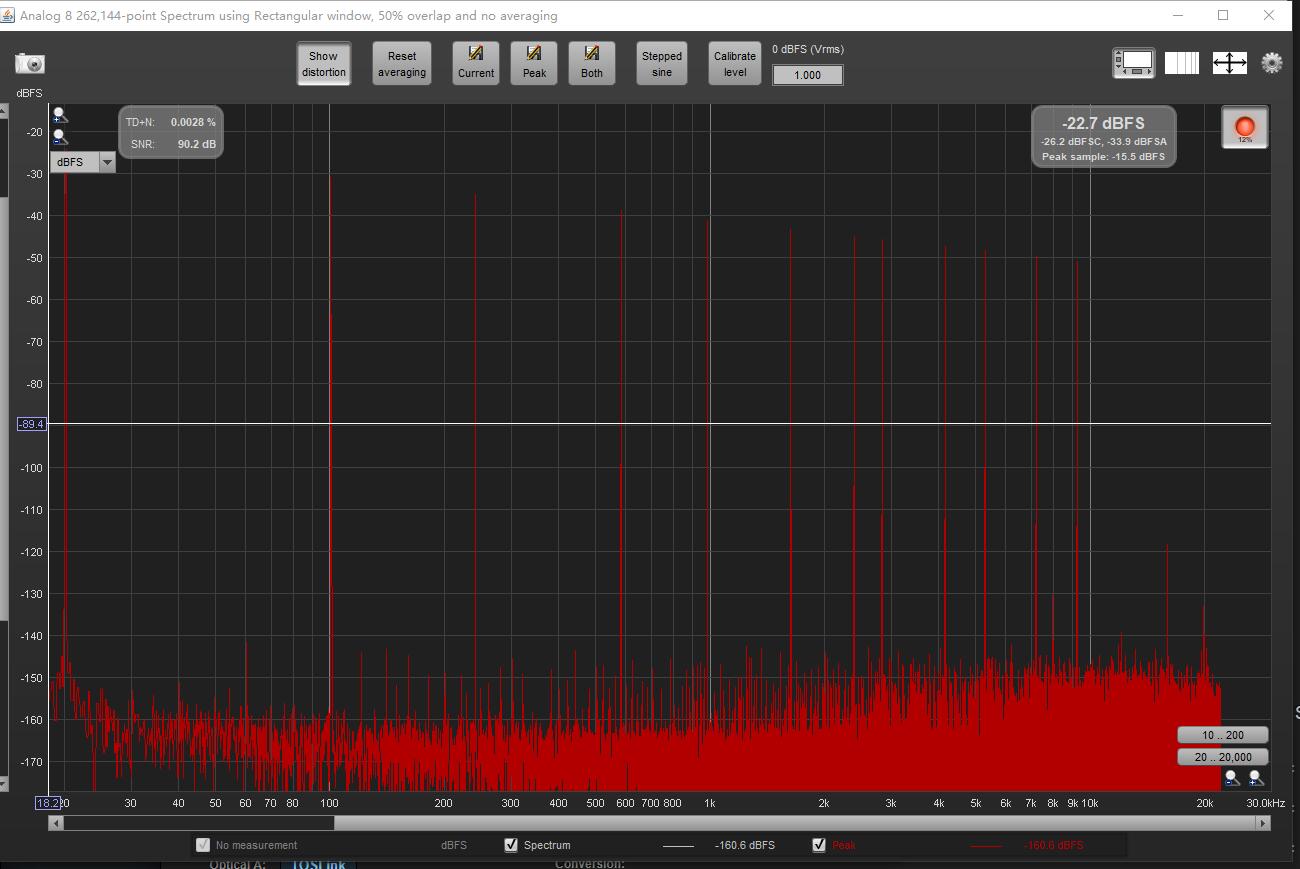Set range to 10 .. 200
The image size is (1300, 869).
tap(1223, 735)
